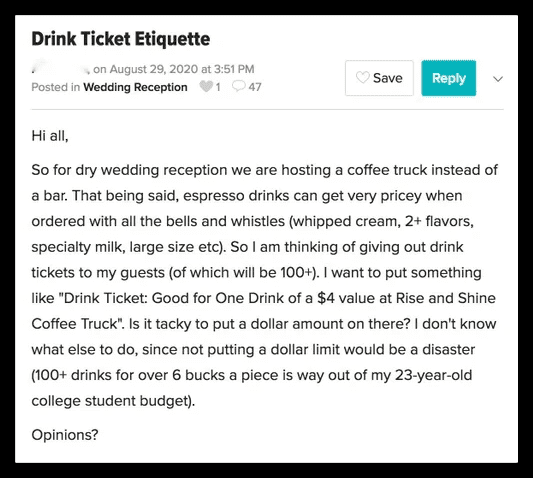Click the 'Posted in' label

tap(55, 87)
